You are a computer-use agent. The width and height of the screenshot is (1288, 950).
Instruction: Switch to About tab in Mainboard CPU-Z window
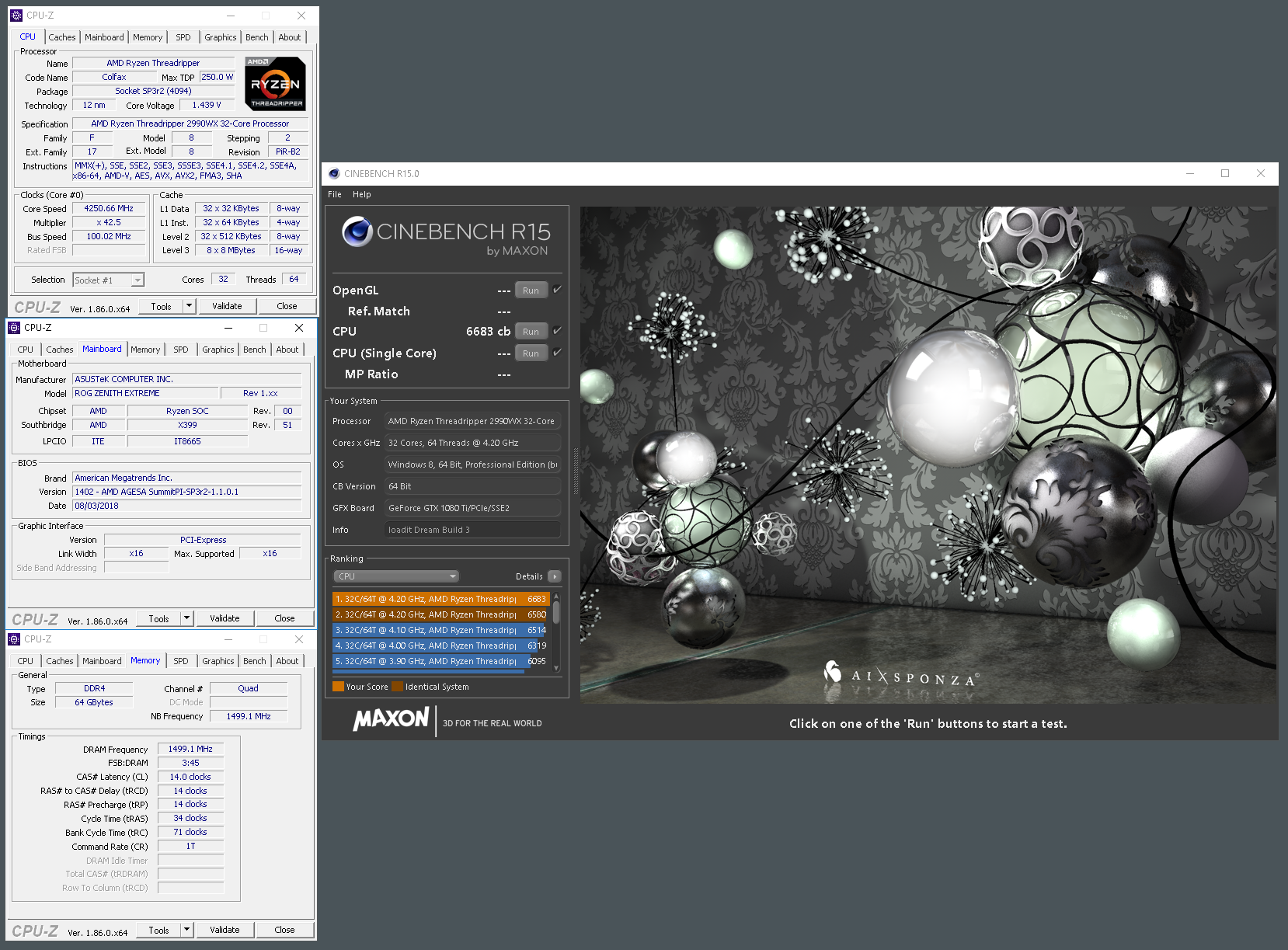click(287, 350)
